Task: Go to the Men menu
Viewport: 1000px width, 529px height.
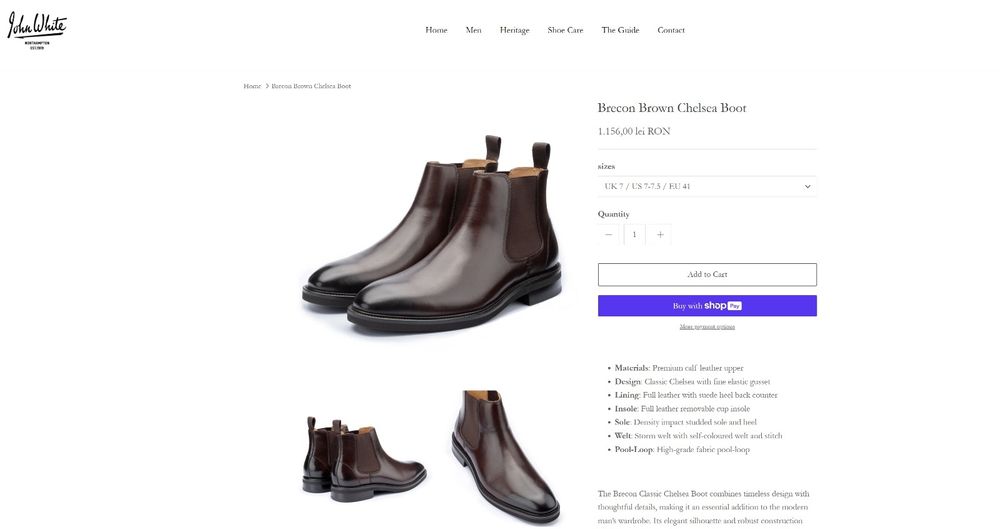Action: coord(473,30)
